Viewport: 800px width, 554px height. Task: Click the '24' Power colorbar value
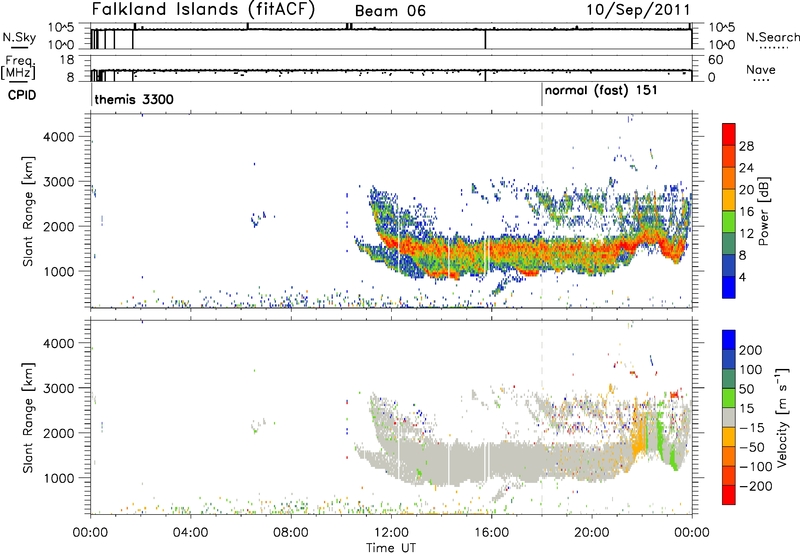746,168
